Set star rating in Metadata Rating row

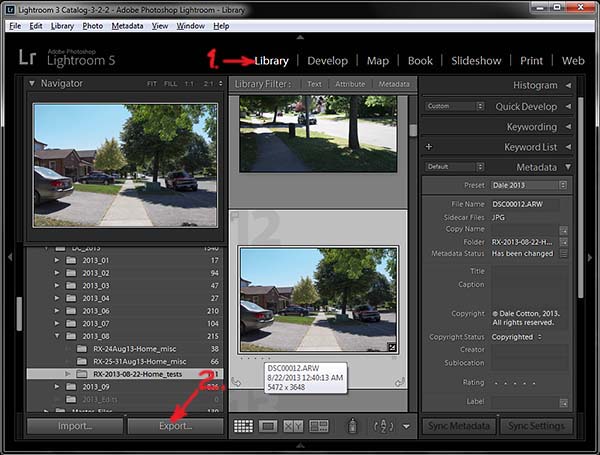click(515, 383)
